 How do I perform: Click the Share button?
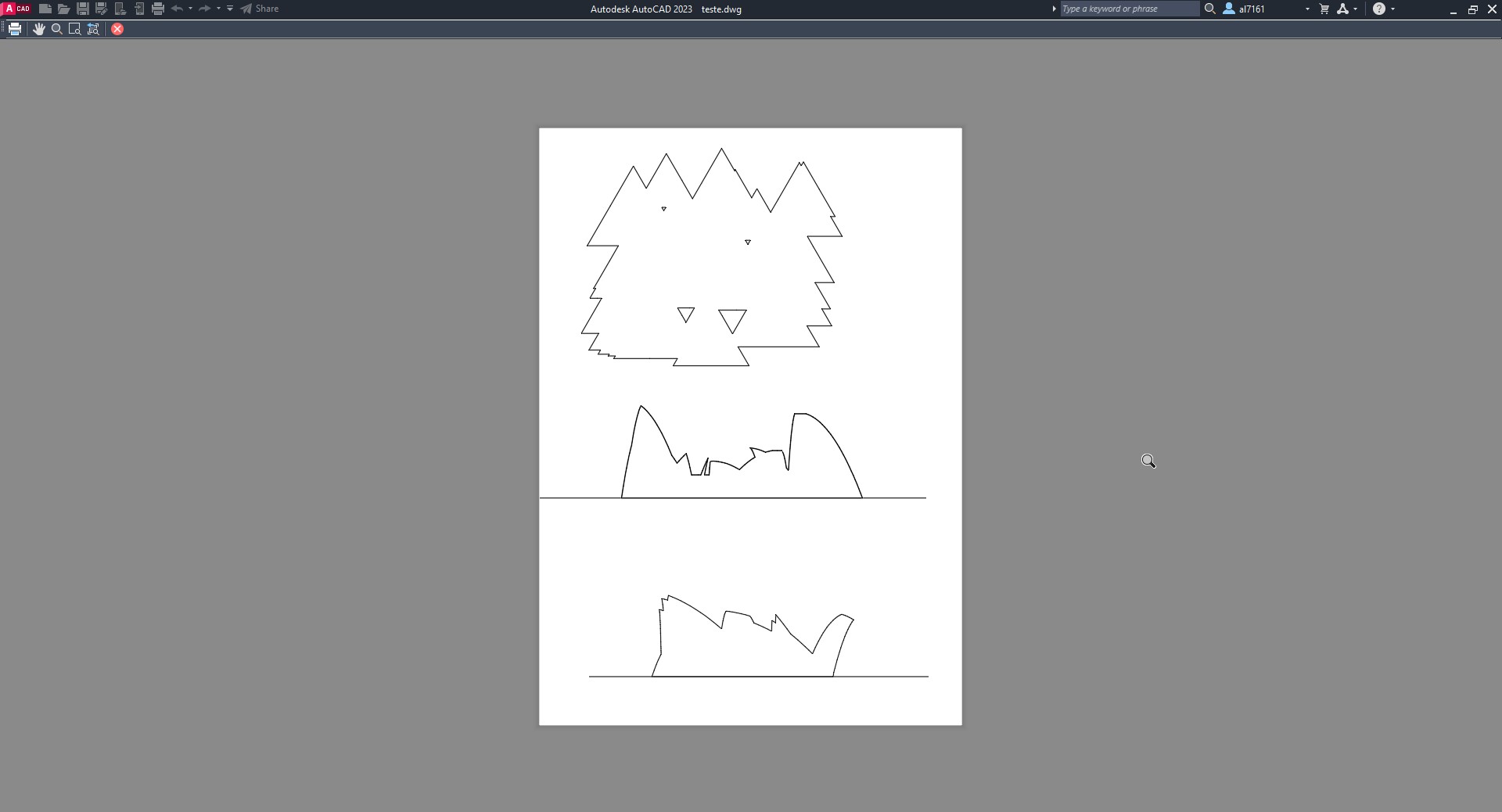260,9
